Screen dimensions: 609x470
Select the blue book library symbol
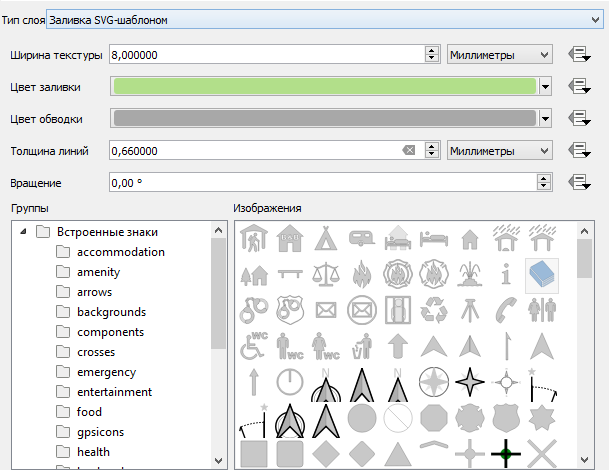point(541,274)
